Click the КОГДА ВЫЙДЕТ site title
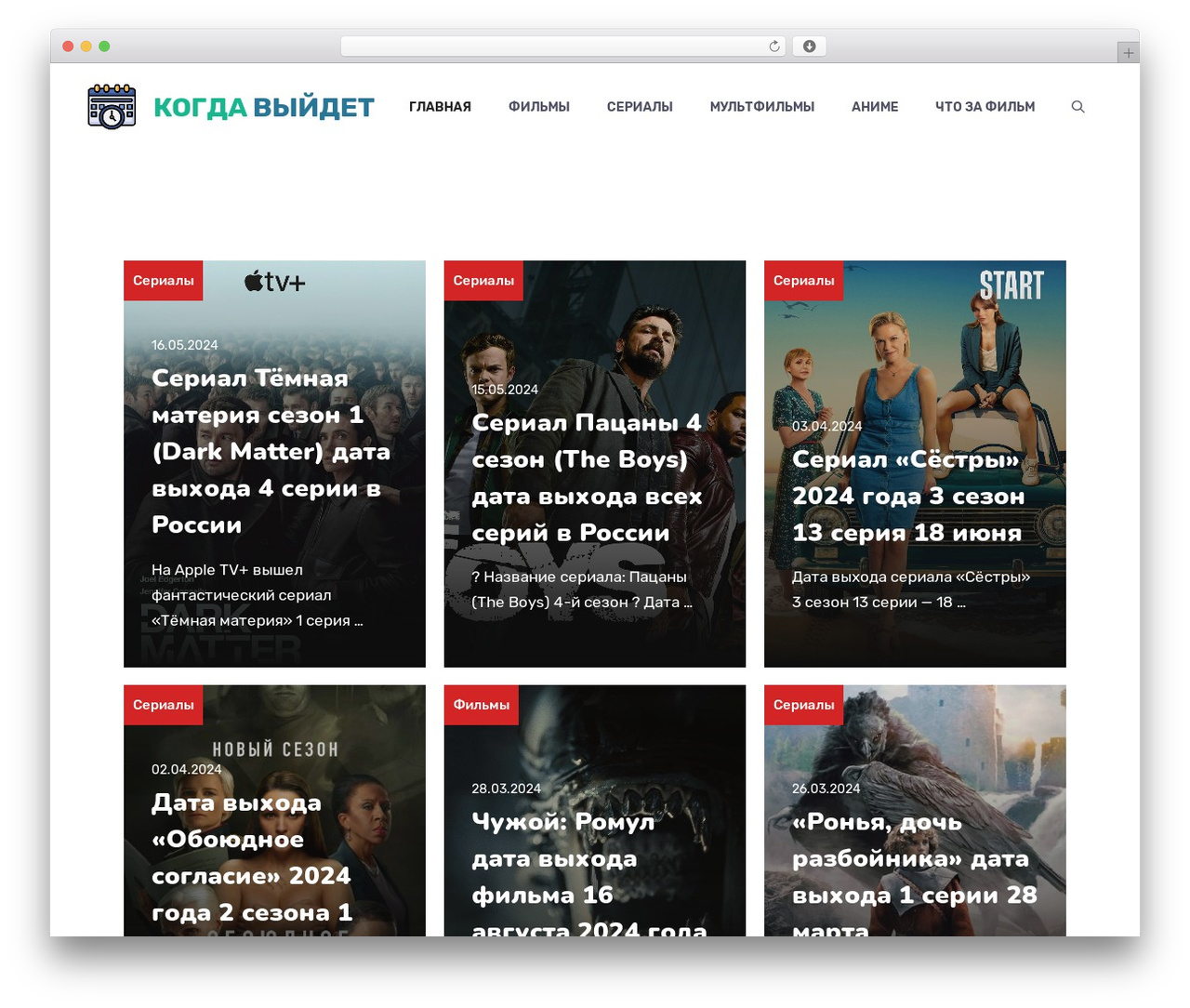Viewport: 1190px width, 1008px height. pos(264,108)
